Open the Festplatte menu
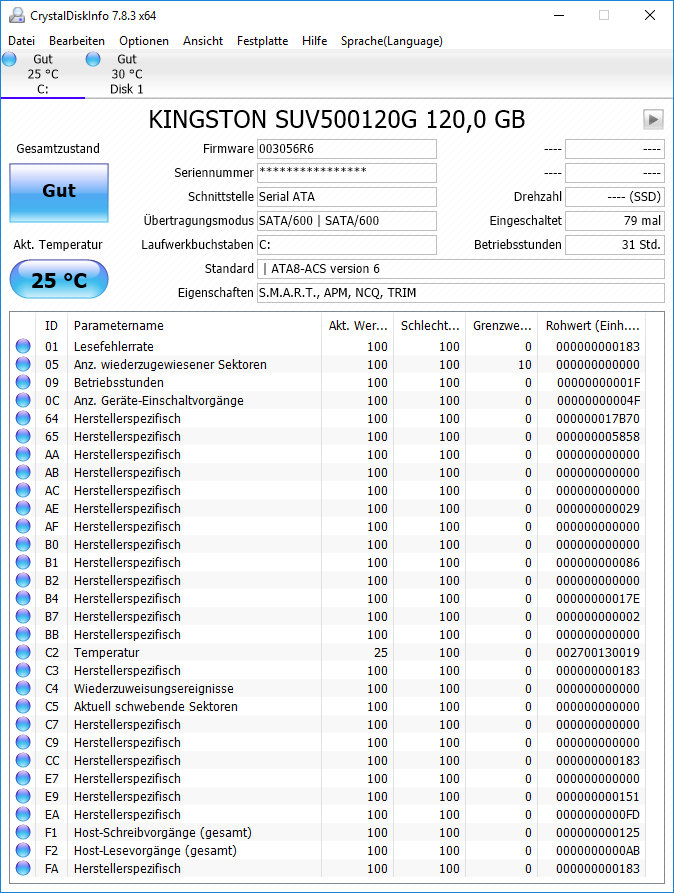 263,41
